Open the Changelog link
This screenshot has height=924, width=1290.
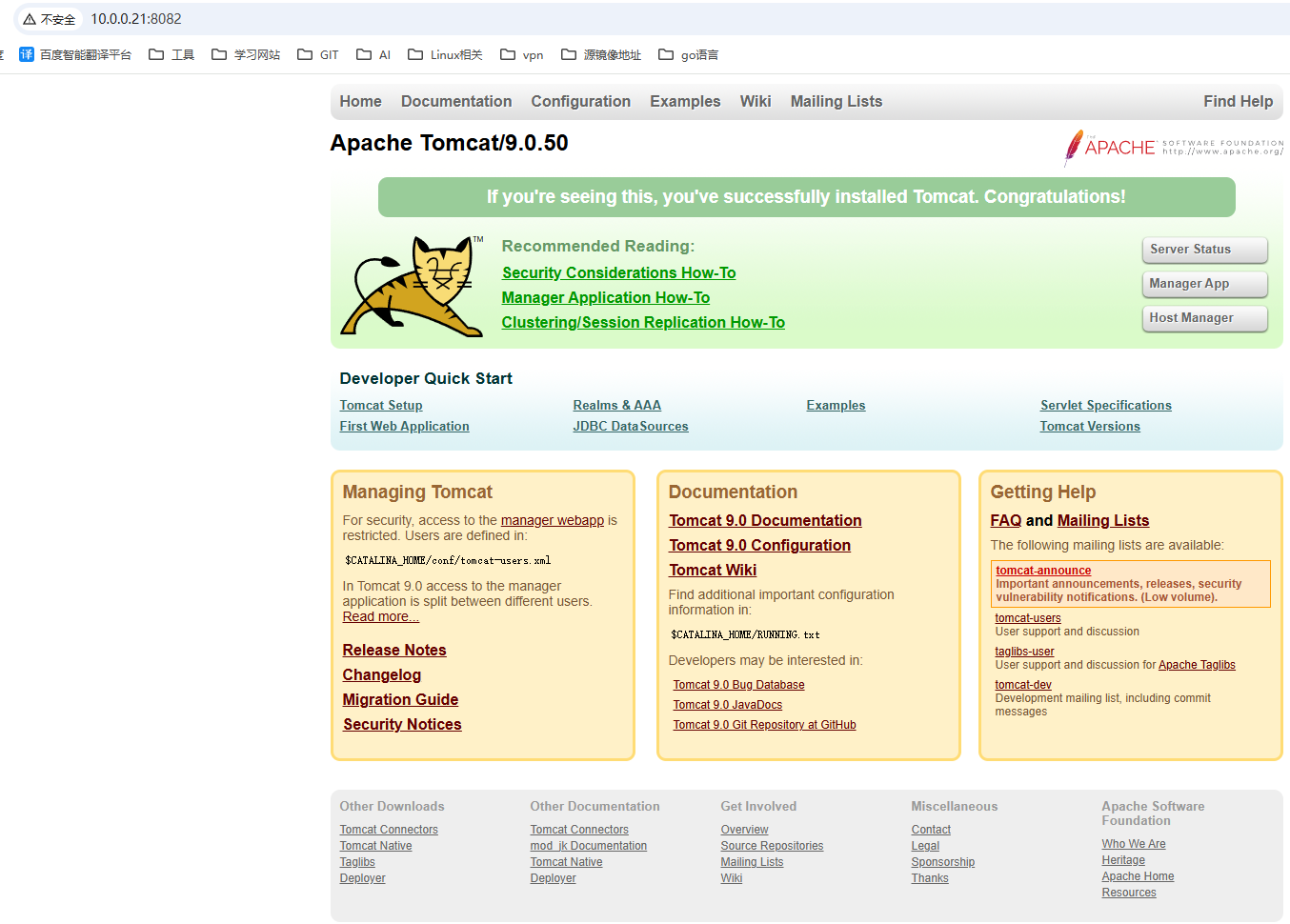click(x=381, y=675)
